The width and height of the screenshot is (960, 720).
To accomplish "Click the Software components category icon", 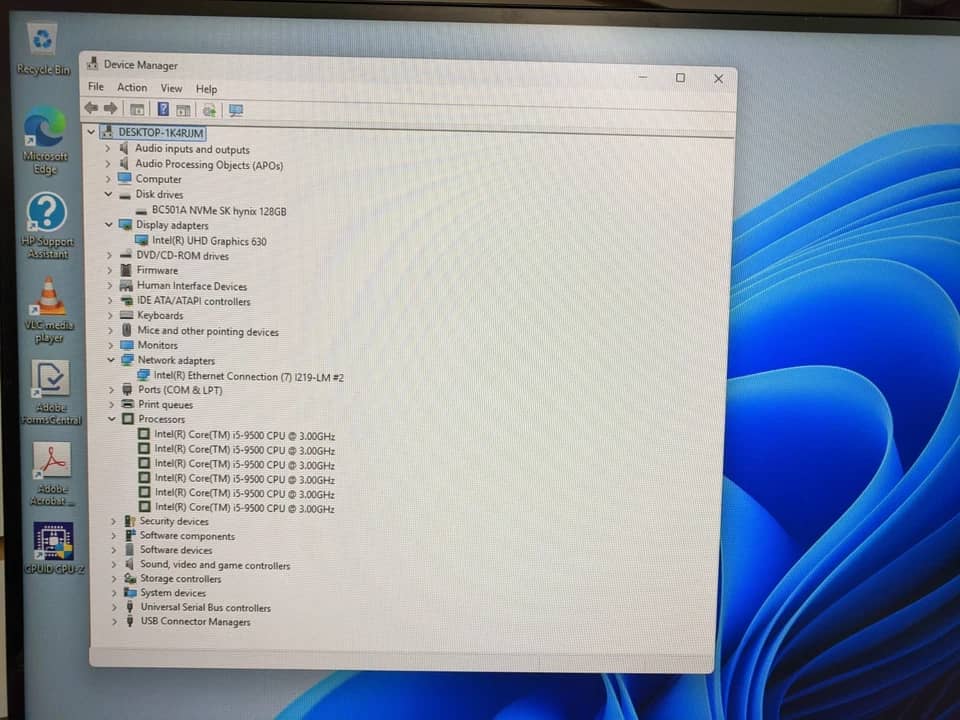I will (x=130, y=535).
